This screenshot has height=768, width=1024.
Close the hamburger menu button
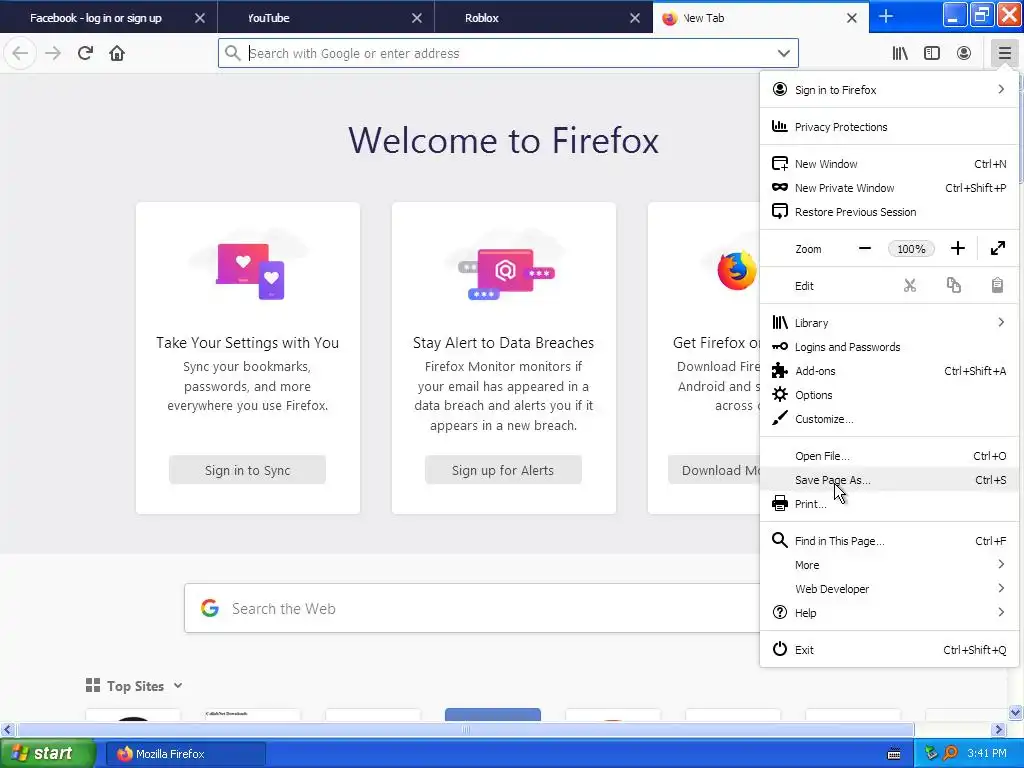1004,53
